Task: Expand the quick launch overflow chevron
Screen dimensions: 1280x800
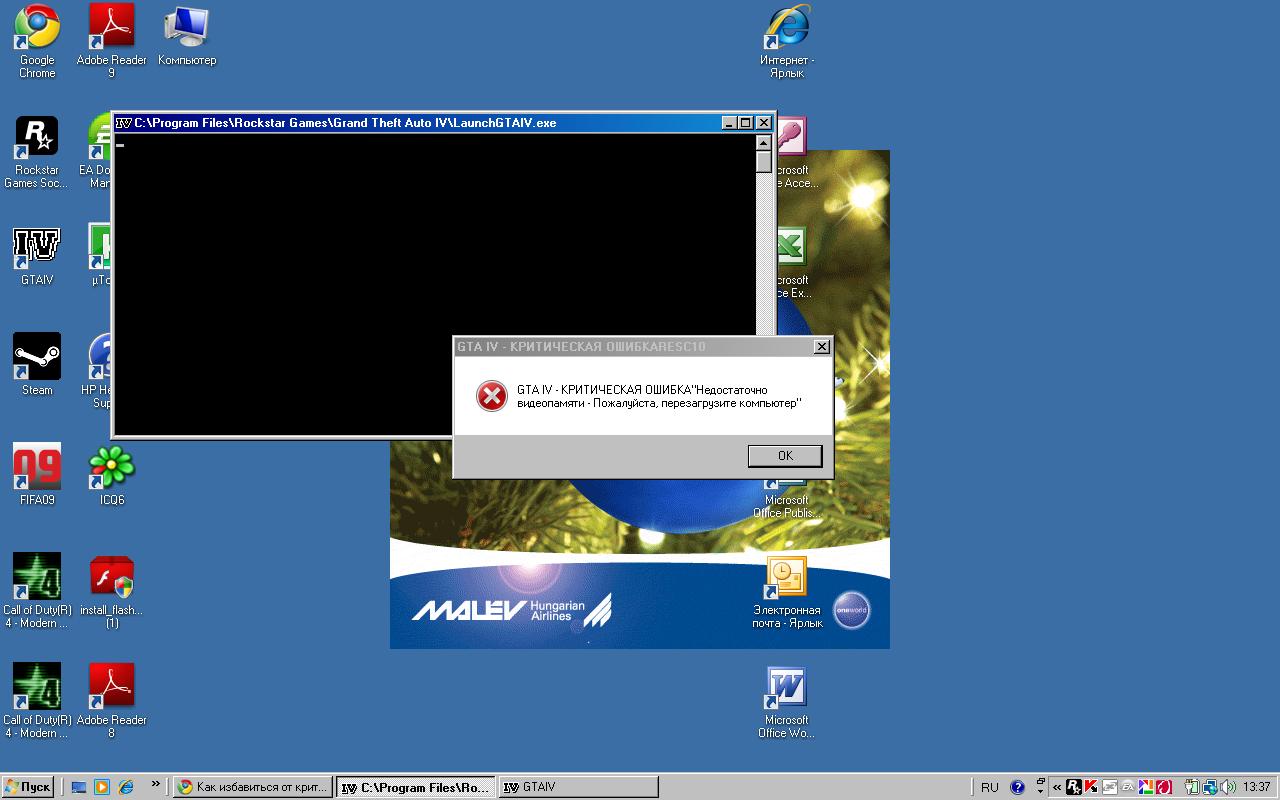Action: coord(156,785)
